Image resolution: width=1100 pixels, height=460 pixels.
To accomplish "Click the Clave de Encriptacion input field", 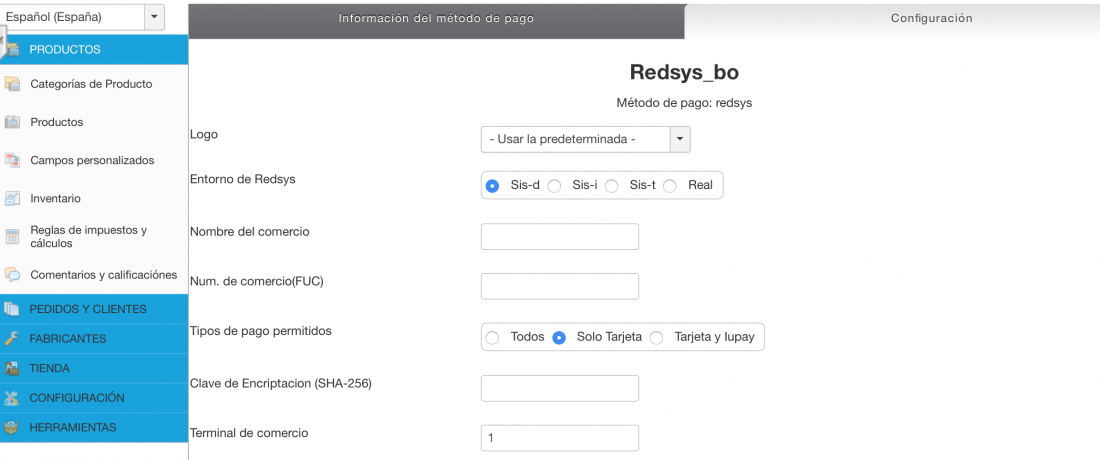I will pos(560,388).
